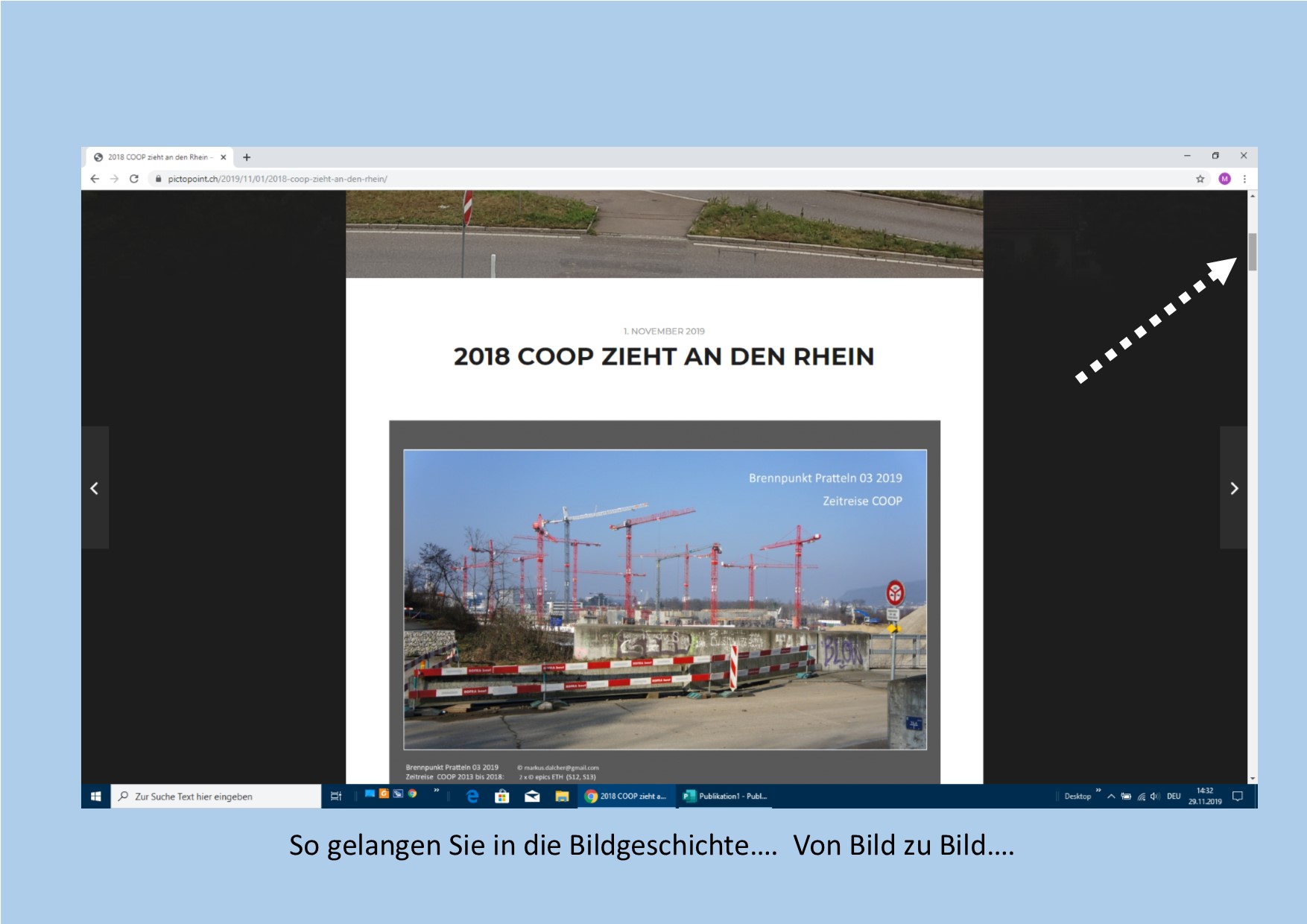Open the Windows Start menu
This screenshot has width=1307, height=924.
pos(95,797)
